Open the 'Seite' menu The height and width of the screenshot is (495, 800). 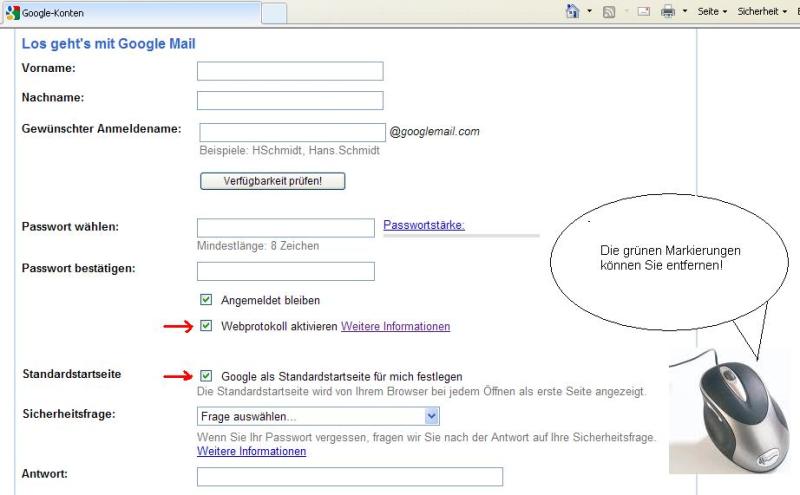pyautogui.click(x=711, y=12)
